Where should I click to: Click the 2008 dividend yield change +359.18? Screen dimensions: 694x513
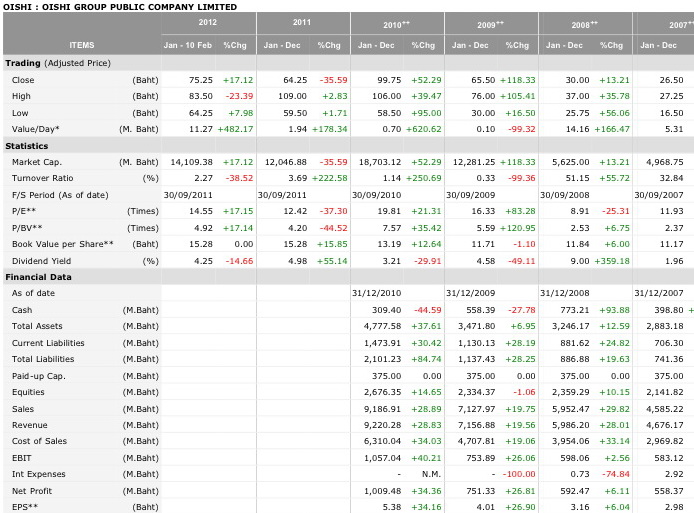click(612, 261)
